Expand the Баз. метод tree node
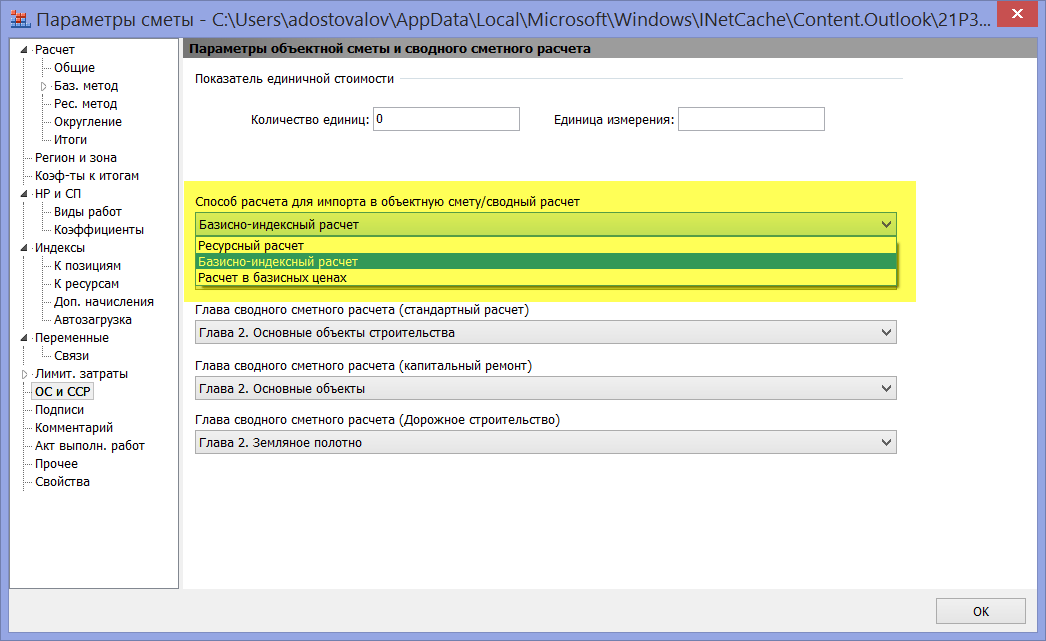1046x641 pixels. [x=43, y=87]
